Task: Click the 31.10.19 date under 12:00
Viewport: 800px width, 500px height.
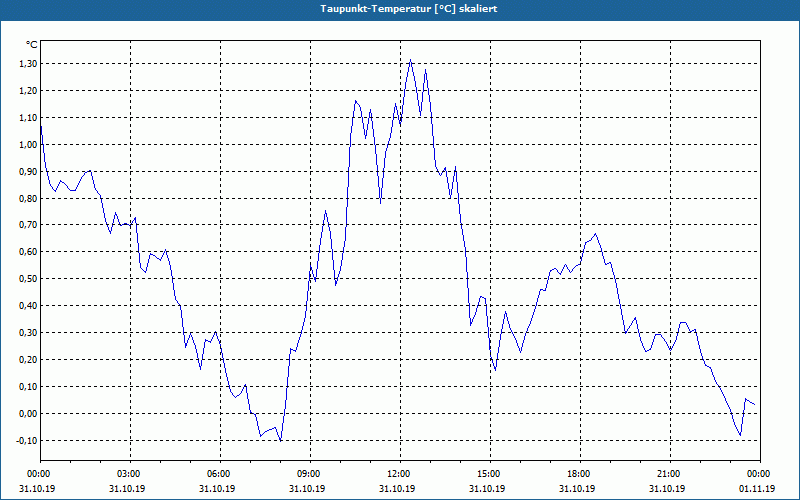Action: [397, 489]
